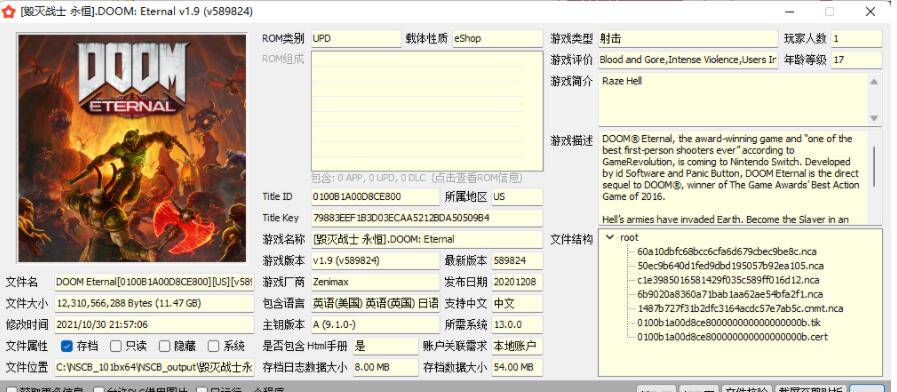The width and height of the screenshot is (897, 392).
Task: Click the ROM类别 field showing UPD
Action: point(356,39)
